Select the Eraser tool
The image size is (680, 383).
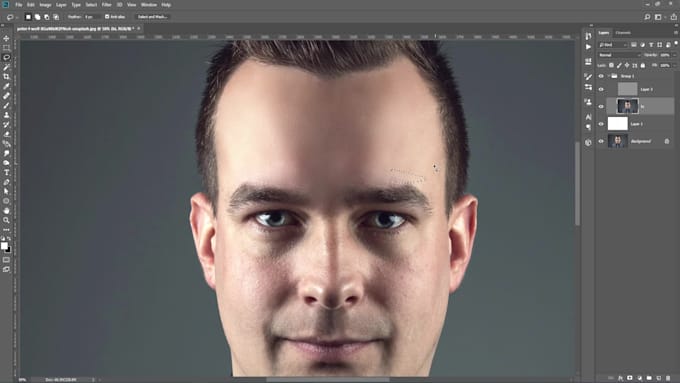coord(6,134)
